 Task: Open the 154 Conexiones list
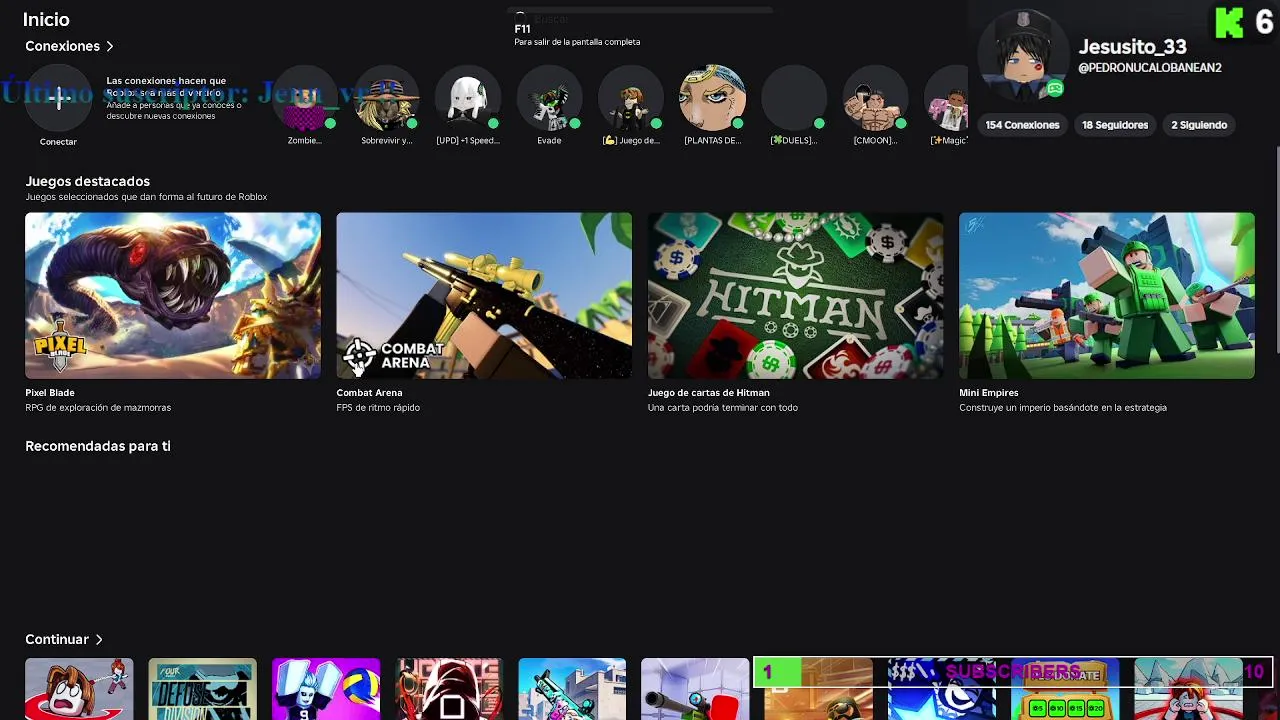[1022, 125]
